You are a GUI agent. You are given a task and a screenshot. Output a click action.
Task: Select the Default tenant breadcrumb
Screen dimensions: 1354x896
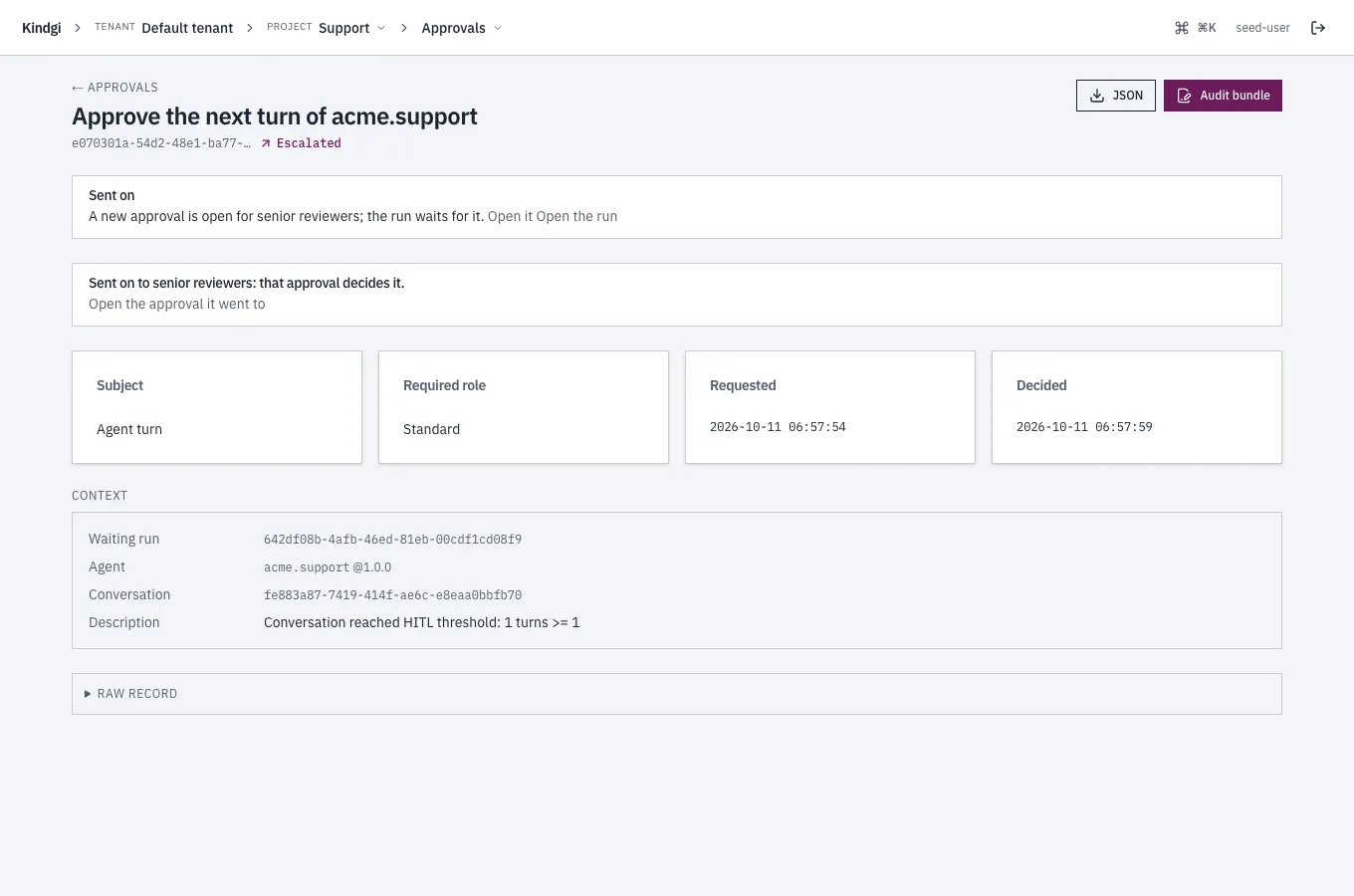click(187, 28)
